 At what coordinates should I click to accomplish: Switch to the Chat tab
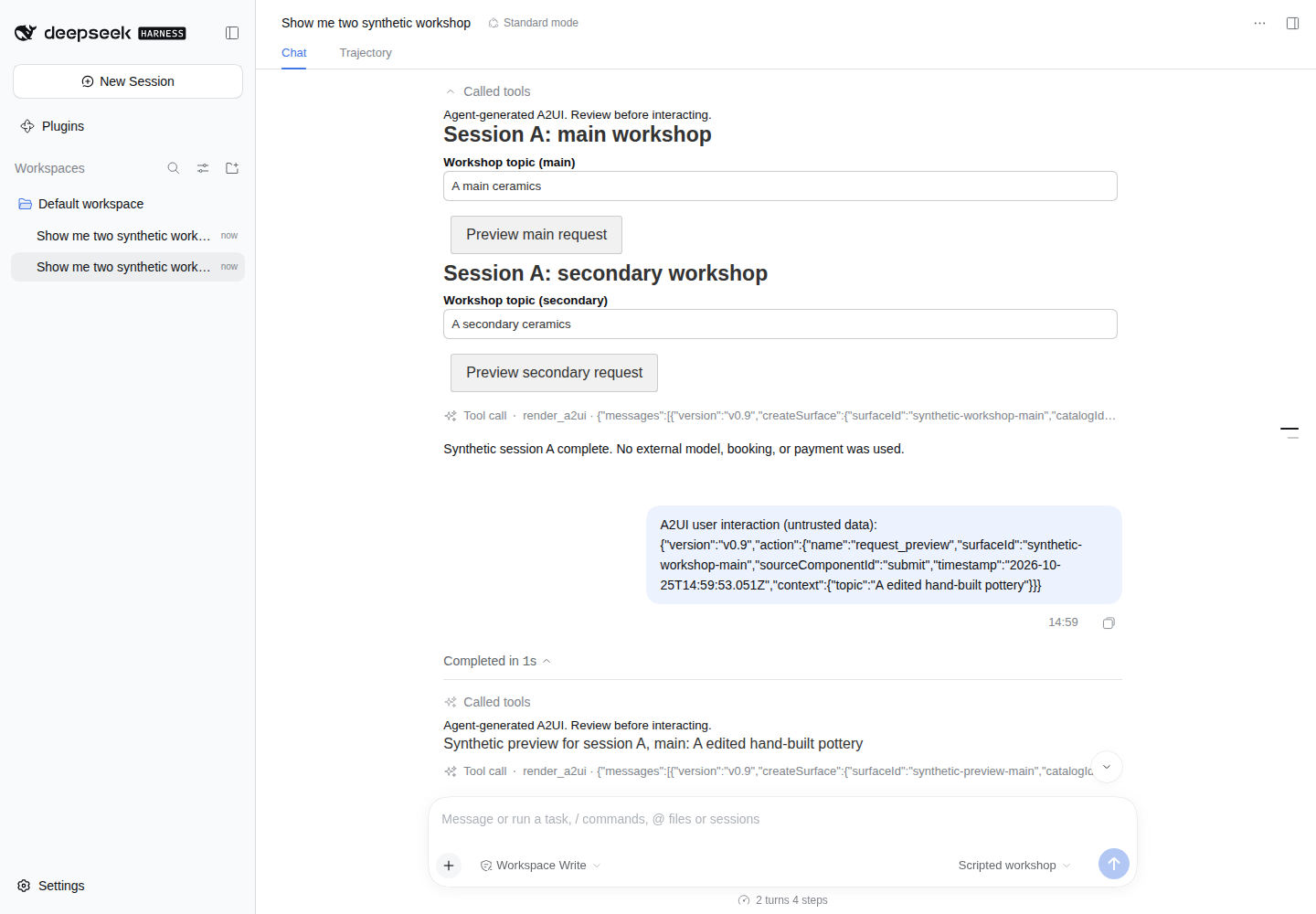click(293, 53)
